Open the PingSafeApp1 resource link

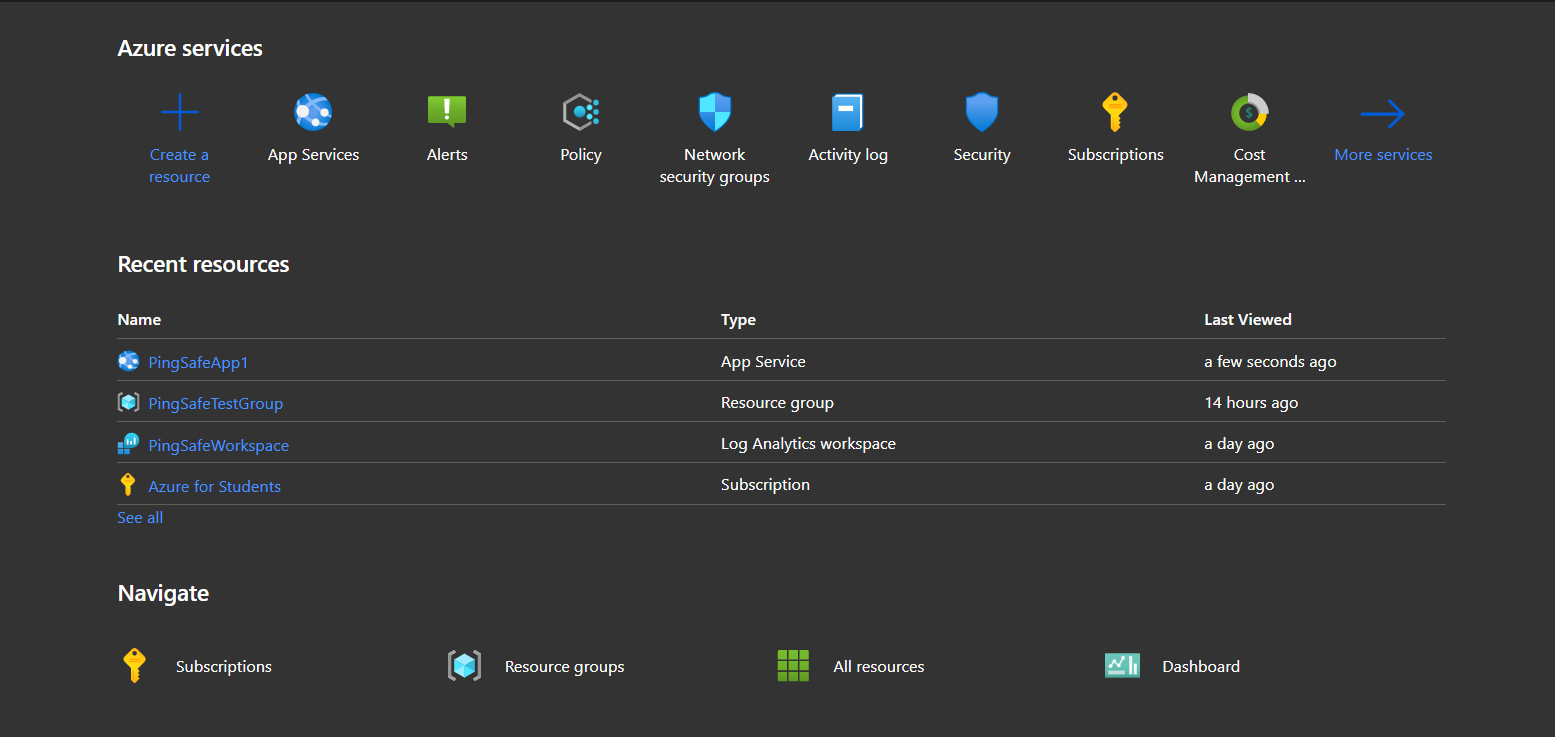click(x=198, y=362)
